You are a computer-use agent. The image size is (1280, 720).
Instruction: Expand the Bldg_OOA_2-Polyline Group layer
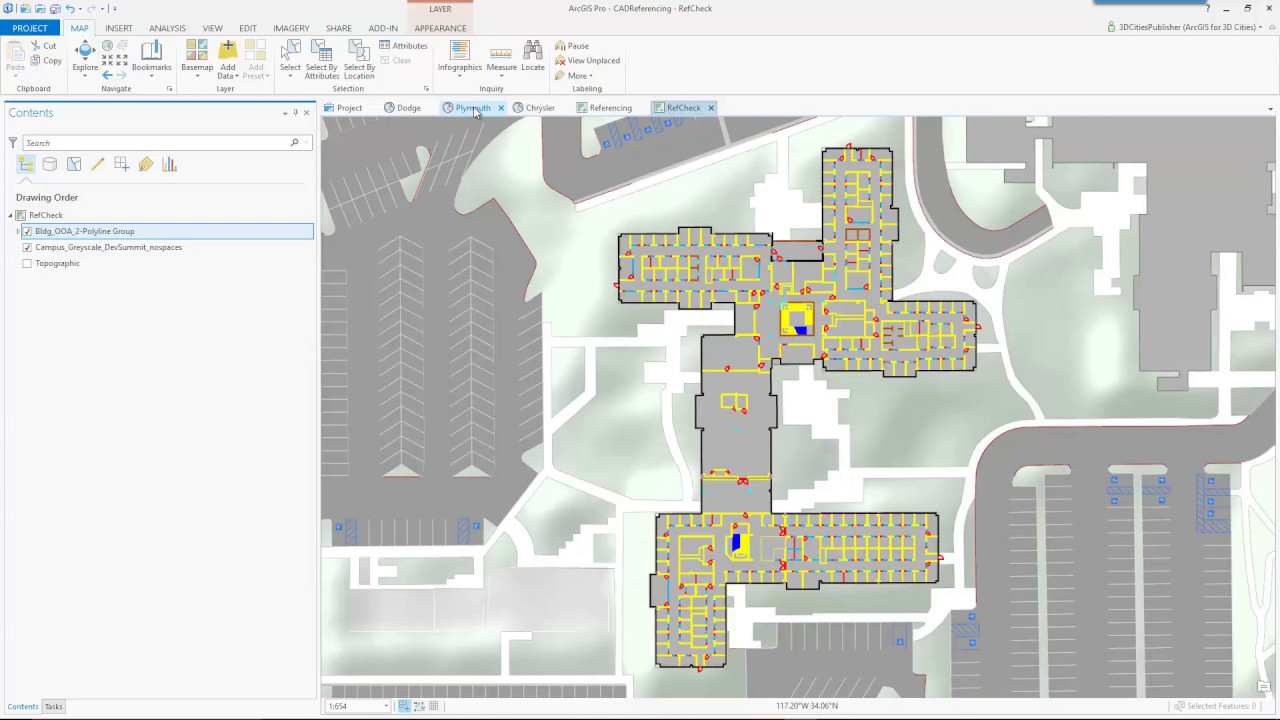[x=18, y=231]
